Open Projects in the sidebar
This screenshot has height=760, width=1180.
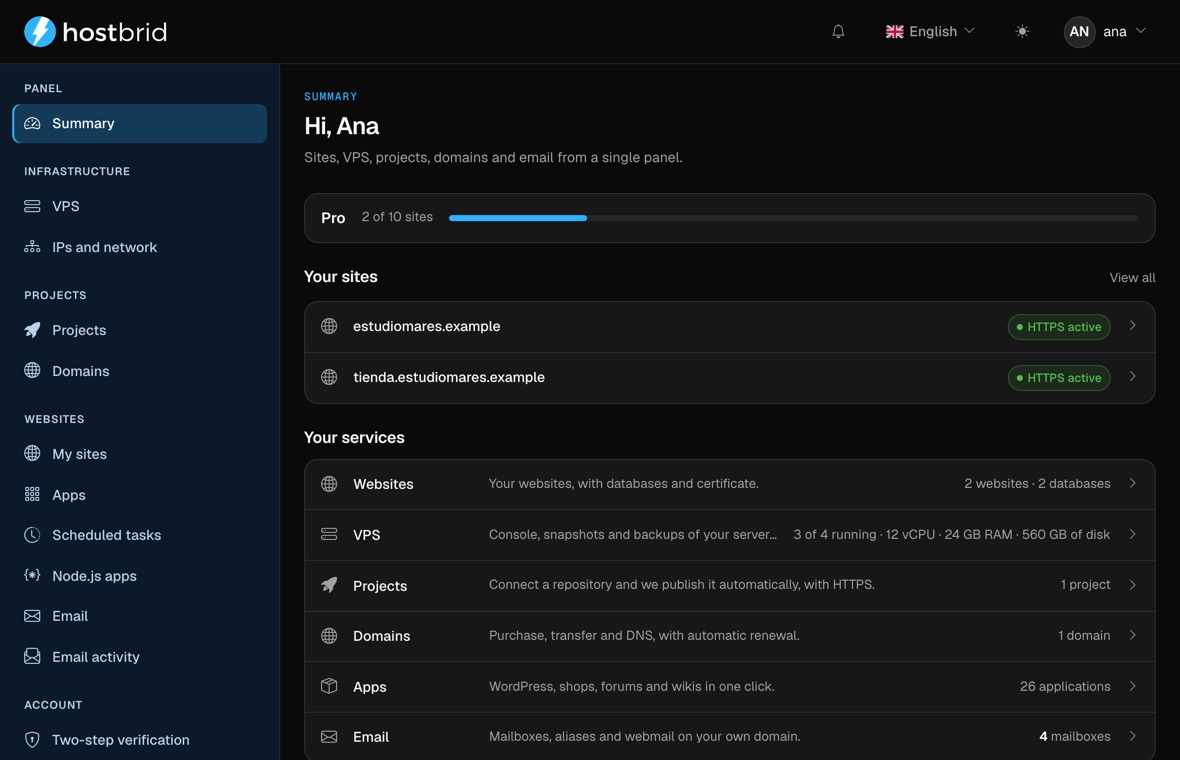coord(140,330)
